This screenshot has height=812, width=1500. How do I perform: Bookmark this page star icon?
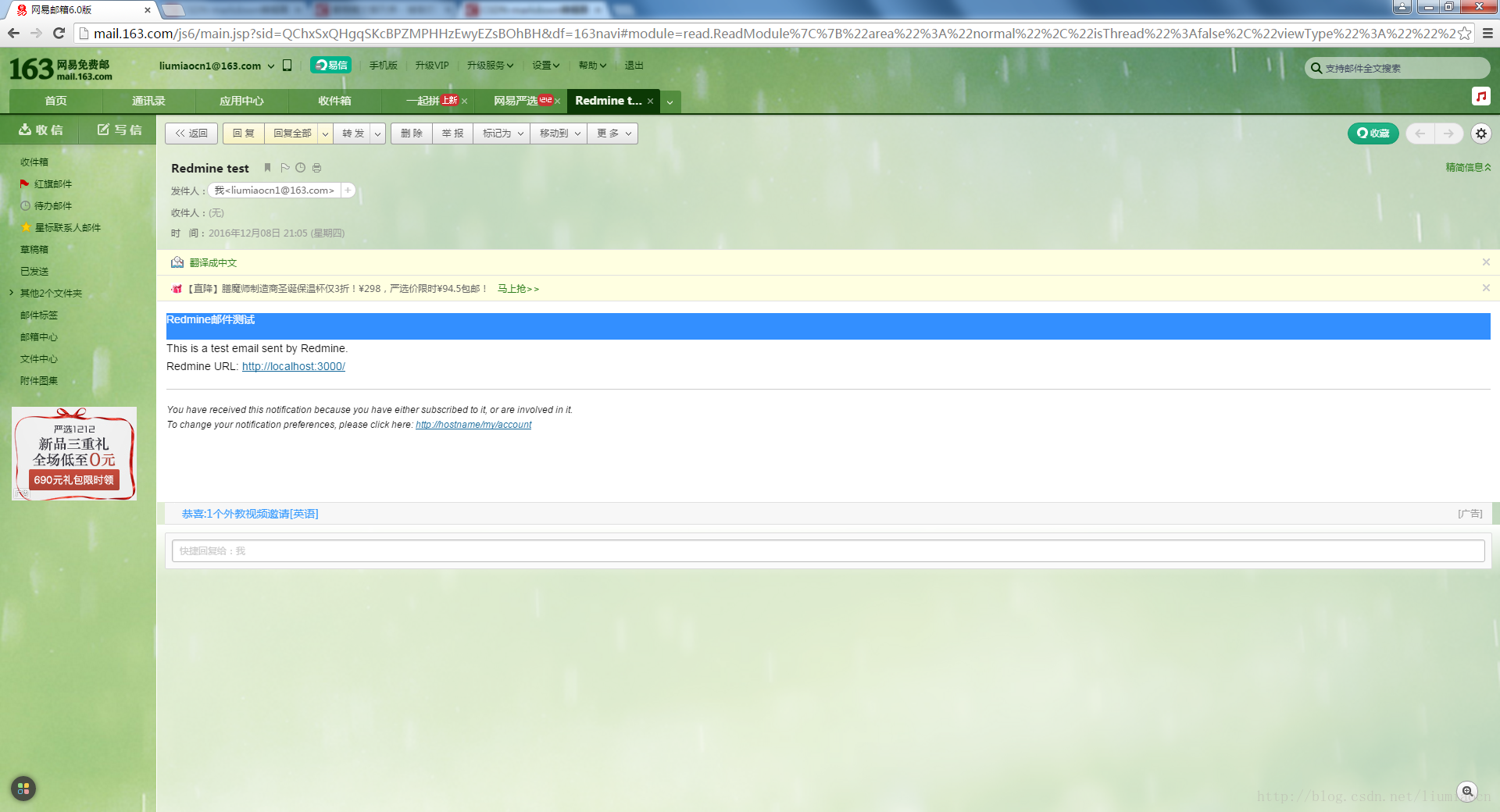click(1464, 33)
